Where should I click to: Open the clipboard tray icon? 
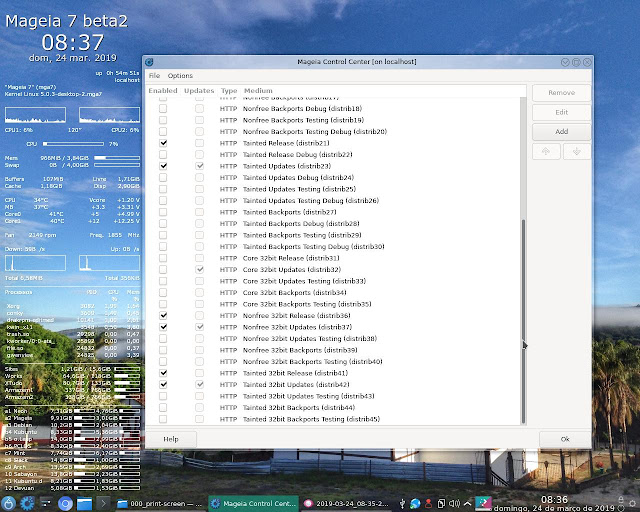(441, 503)
